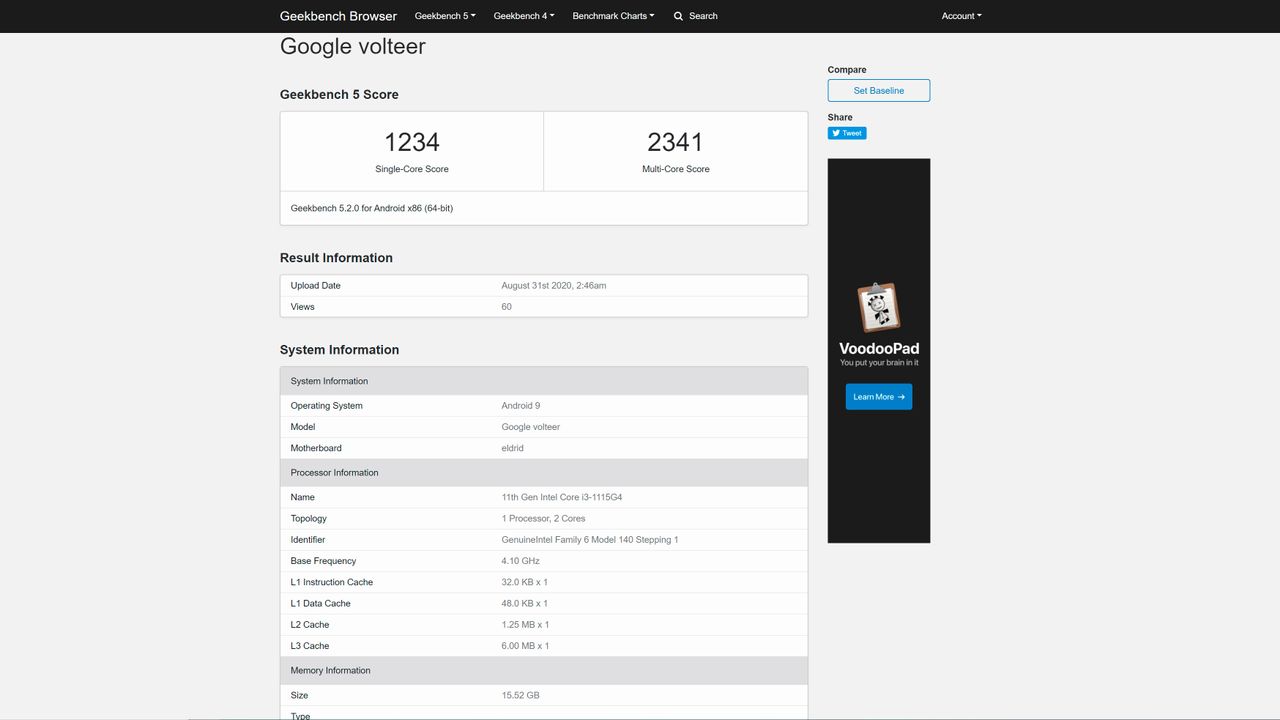Click the Views count value 60

coord(507,307)
